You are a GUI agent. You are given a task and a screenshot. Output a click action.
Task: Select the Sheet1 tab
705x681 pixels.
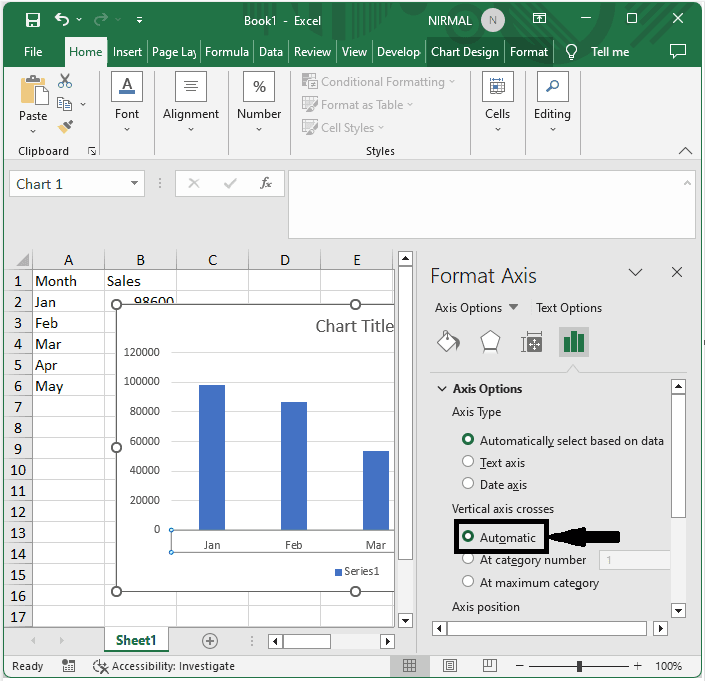pyautogui.click(x=136, y=640)
